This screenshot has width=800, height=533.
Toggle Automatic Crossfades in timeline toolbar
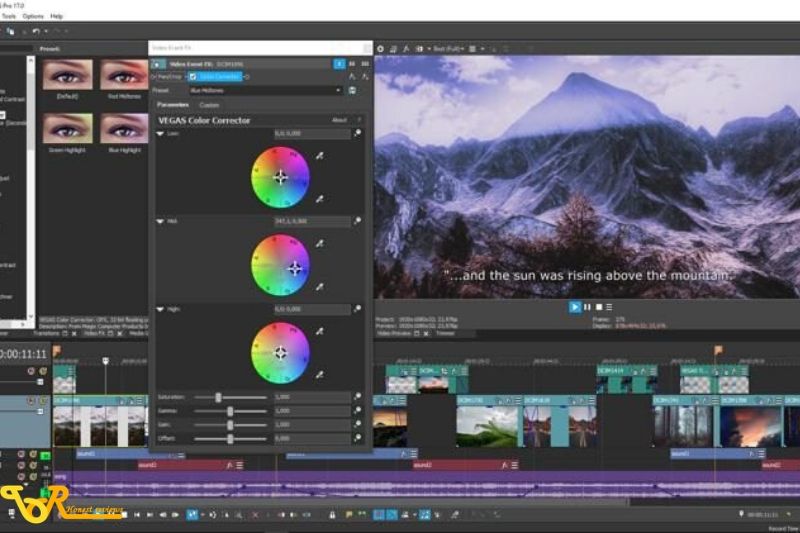(x=392, y=515)
